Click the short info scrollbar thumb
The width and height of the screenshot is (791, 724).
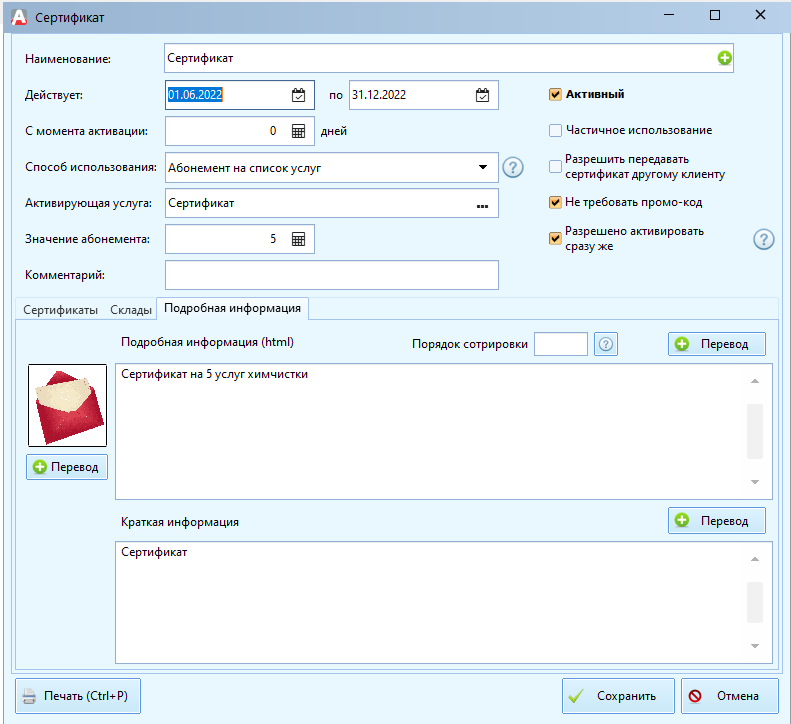click(755, 602)
